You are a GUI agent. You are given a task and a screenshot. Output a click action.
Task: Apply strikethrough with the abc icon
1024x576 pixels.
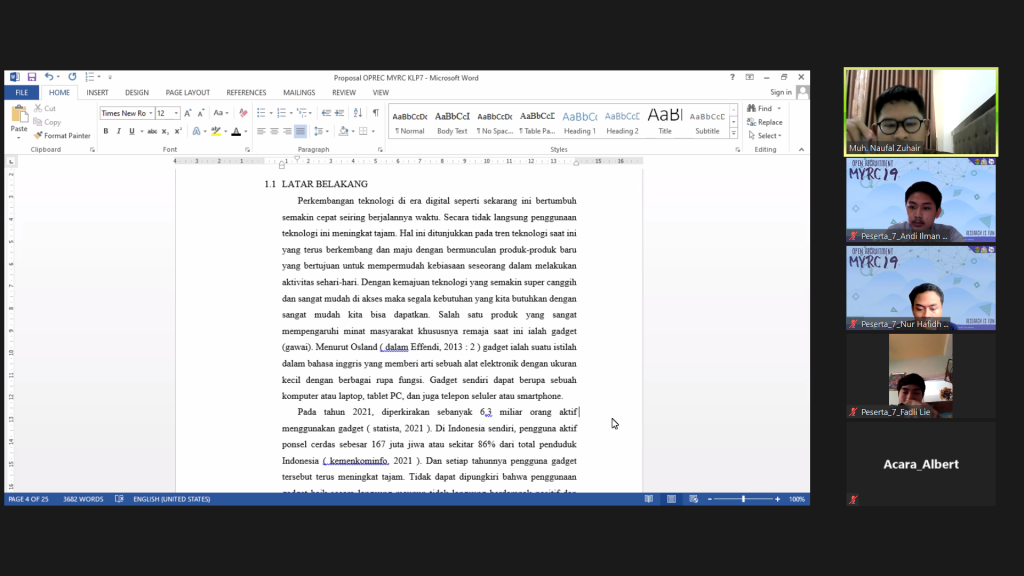point(152,131)
